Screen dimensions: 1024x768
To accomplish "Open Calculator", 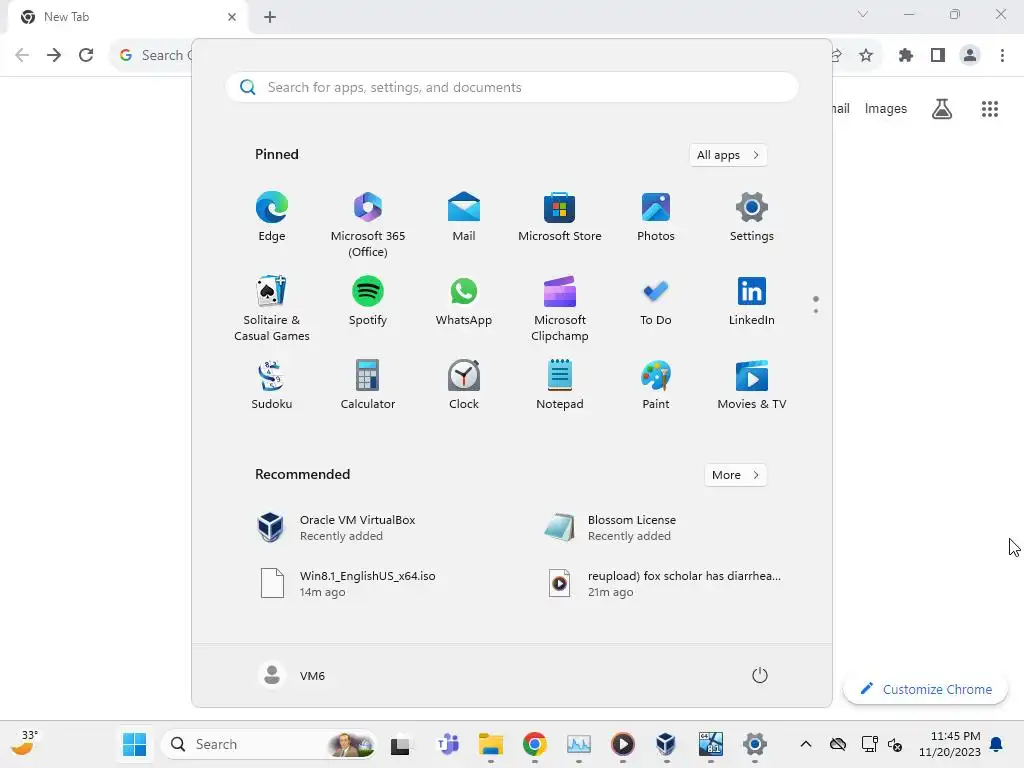I will tap(368, 385).
